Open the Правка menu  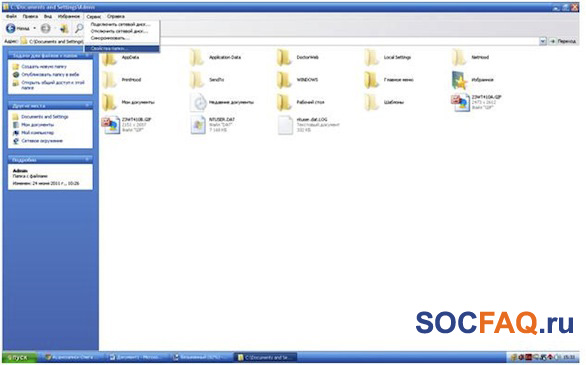click(x=30, y=16)
